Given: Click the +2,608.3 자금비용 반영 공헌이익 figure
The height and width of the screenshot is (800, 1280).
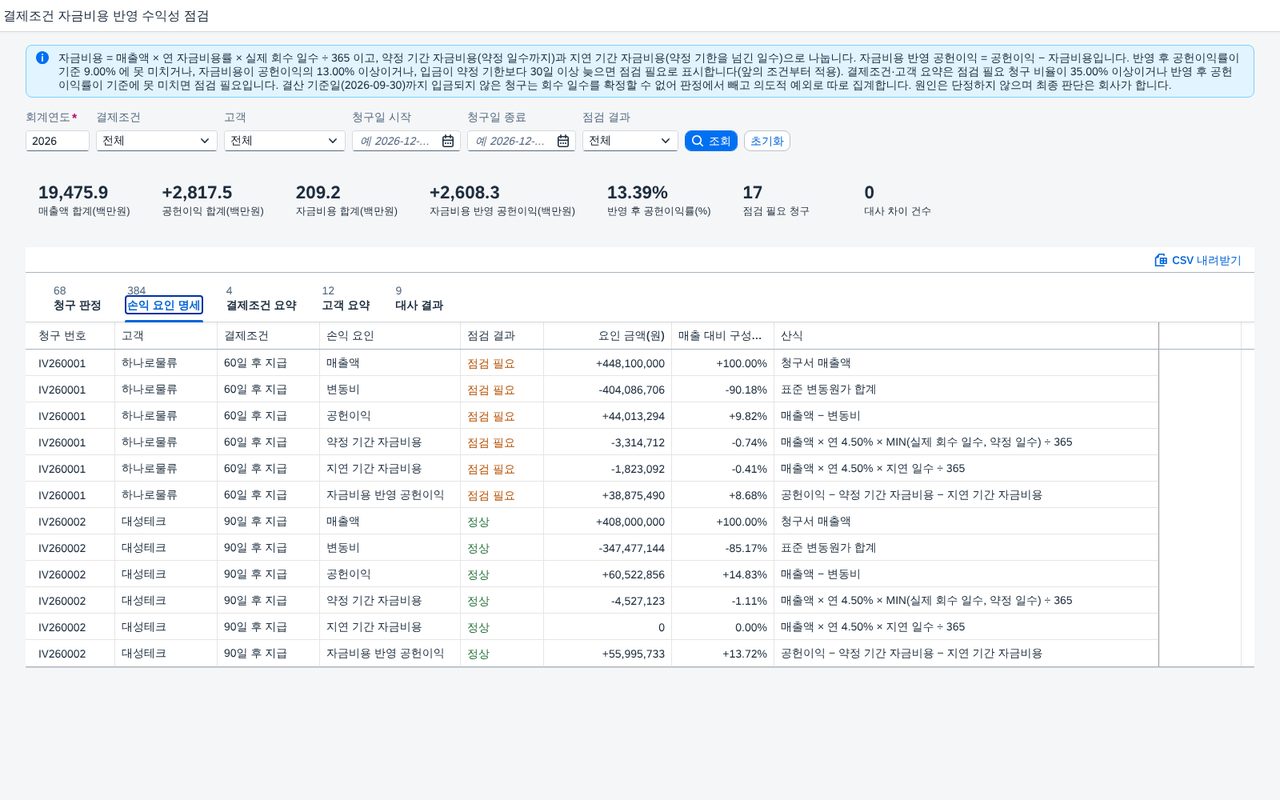Looking at the screenshot, I should click(465, 193).
